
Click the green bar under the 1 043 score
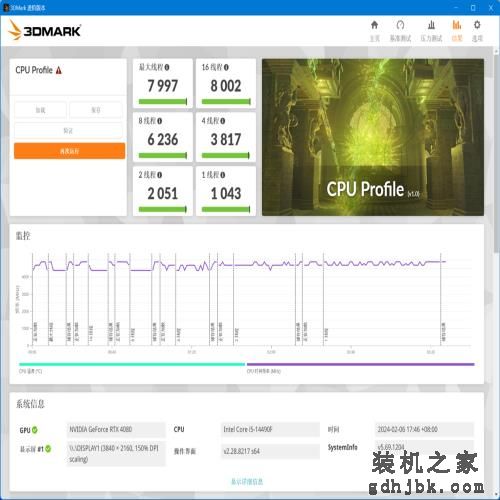point(226,209)
